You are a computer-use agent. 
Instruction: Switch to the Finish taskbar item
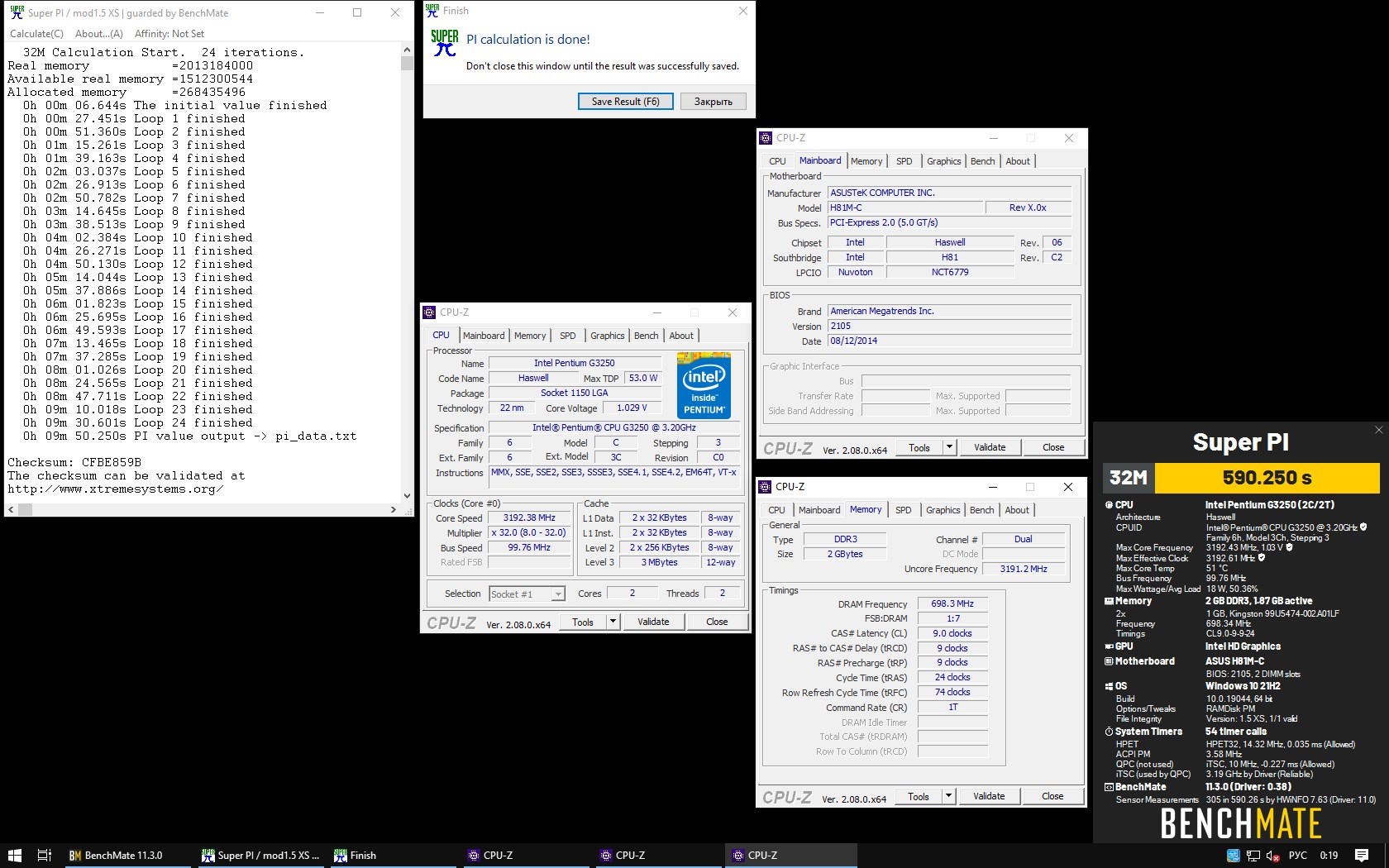(x=395, y=856)
